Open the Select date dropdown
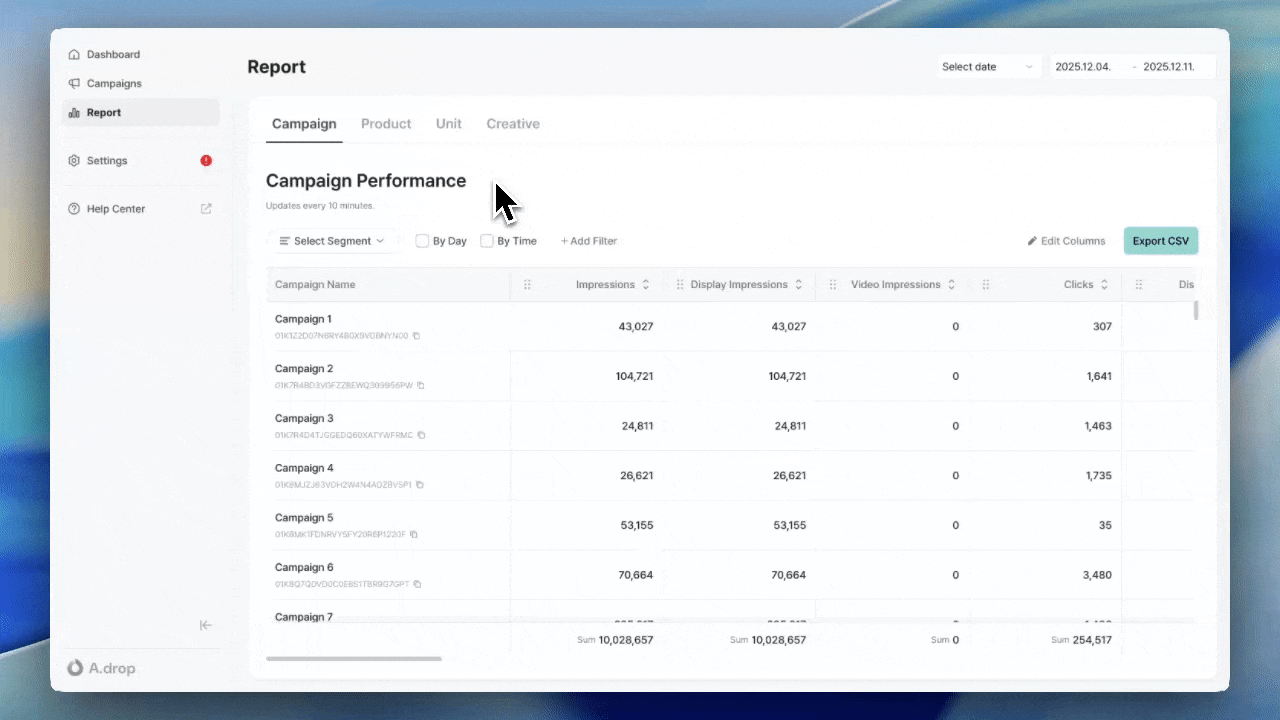This screenshot has width=1280, height=720. tap(987, 66)
